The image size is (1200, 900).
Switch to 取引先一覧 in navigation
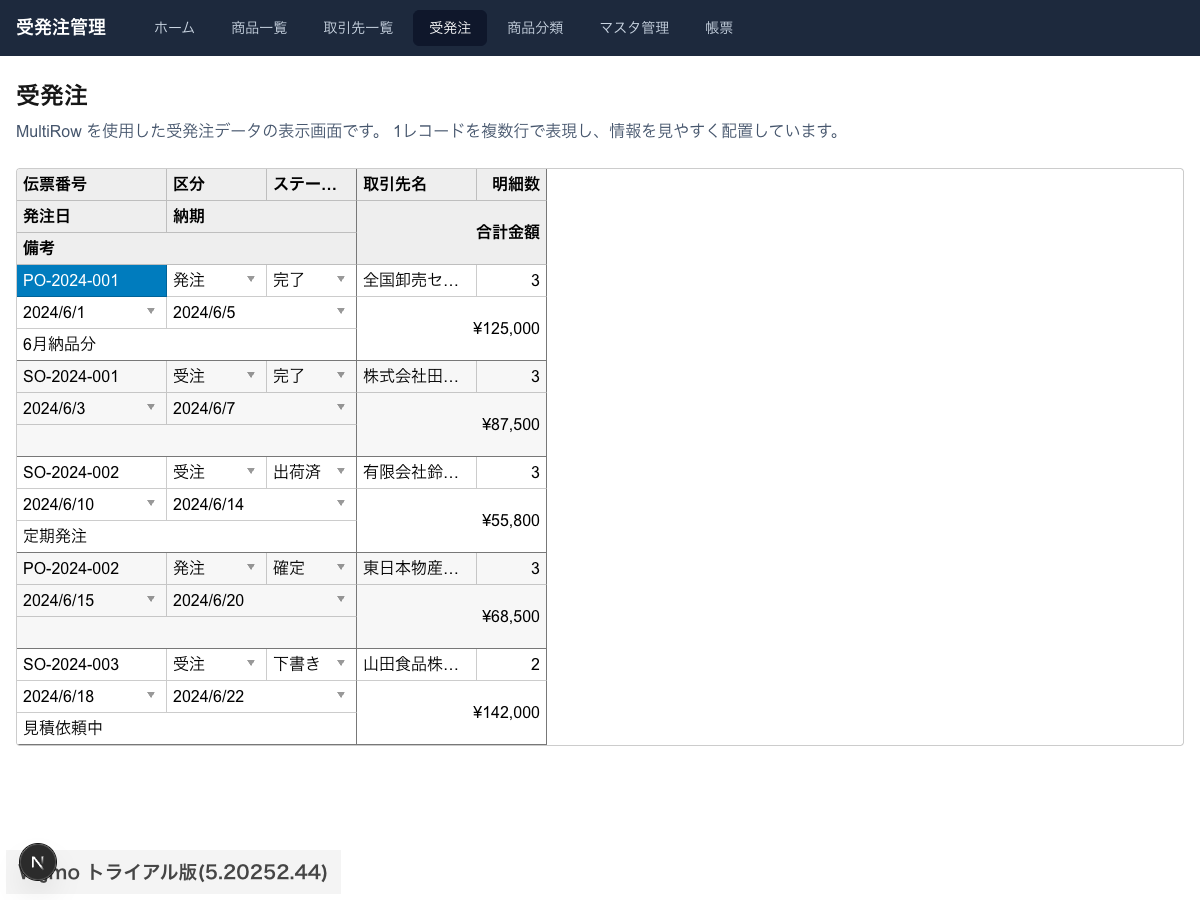358,28
